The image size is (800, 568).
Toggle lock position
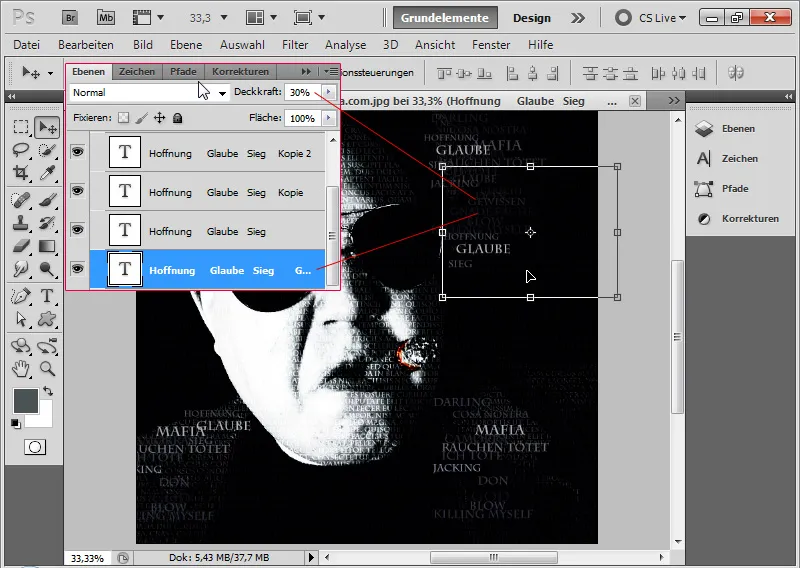160,118
